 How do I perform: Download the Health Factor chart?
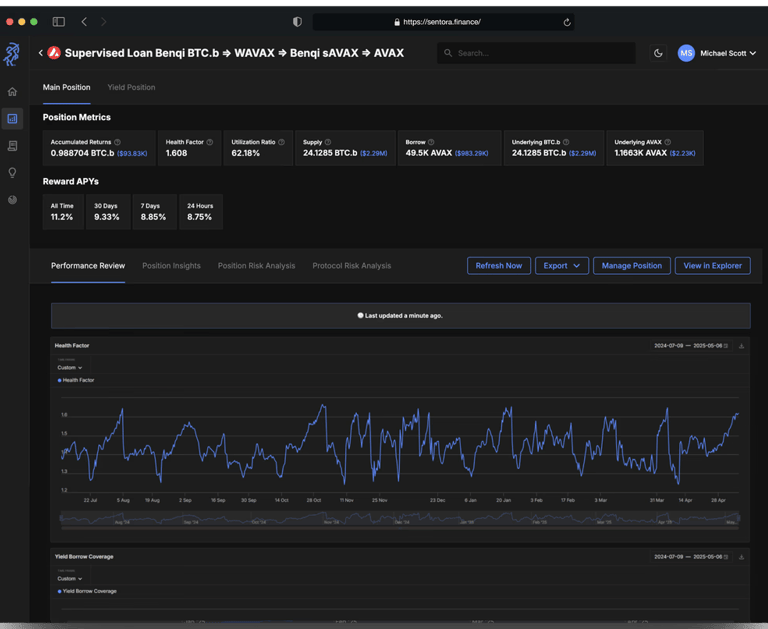(x=741, y=346)
